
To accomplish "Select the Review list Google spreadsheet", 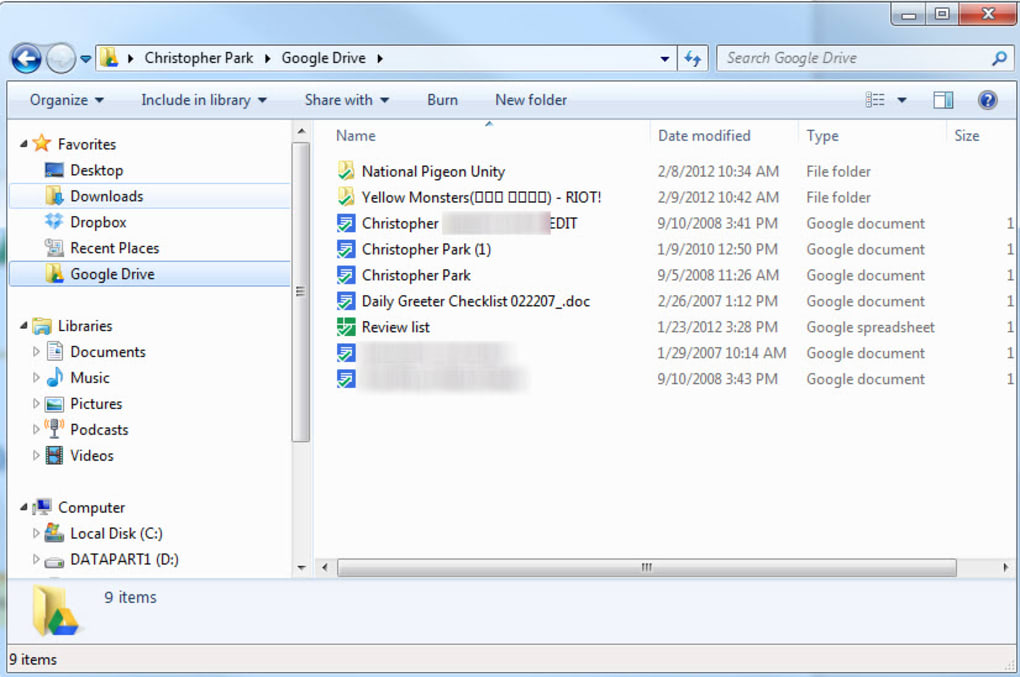I will coord(395,327).
